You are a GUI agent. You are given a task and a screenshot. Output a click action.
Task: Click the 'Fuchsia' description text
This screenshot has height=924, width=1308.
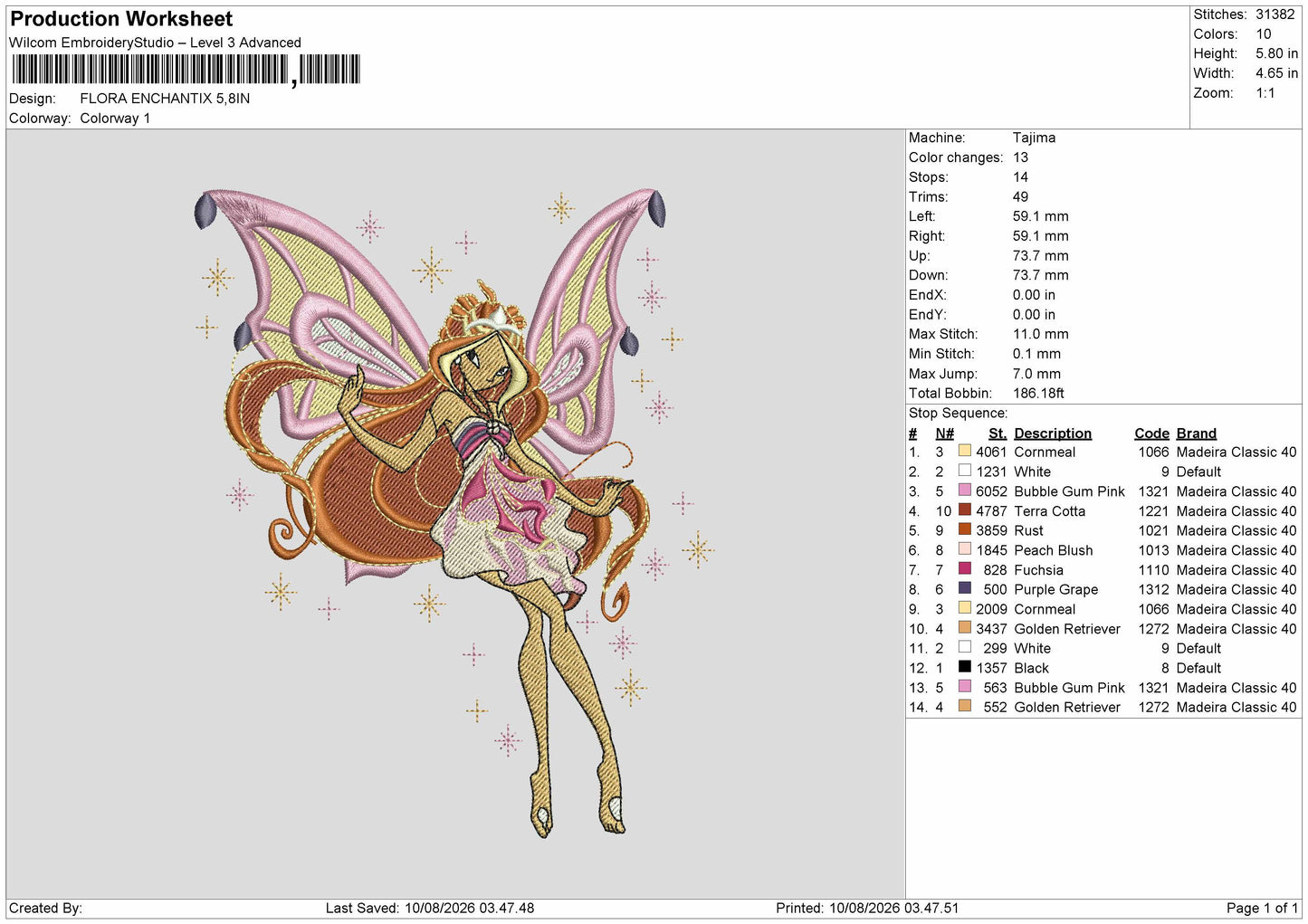1038,570
